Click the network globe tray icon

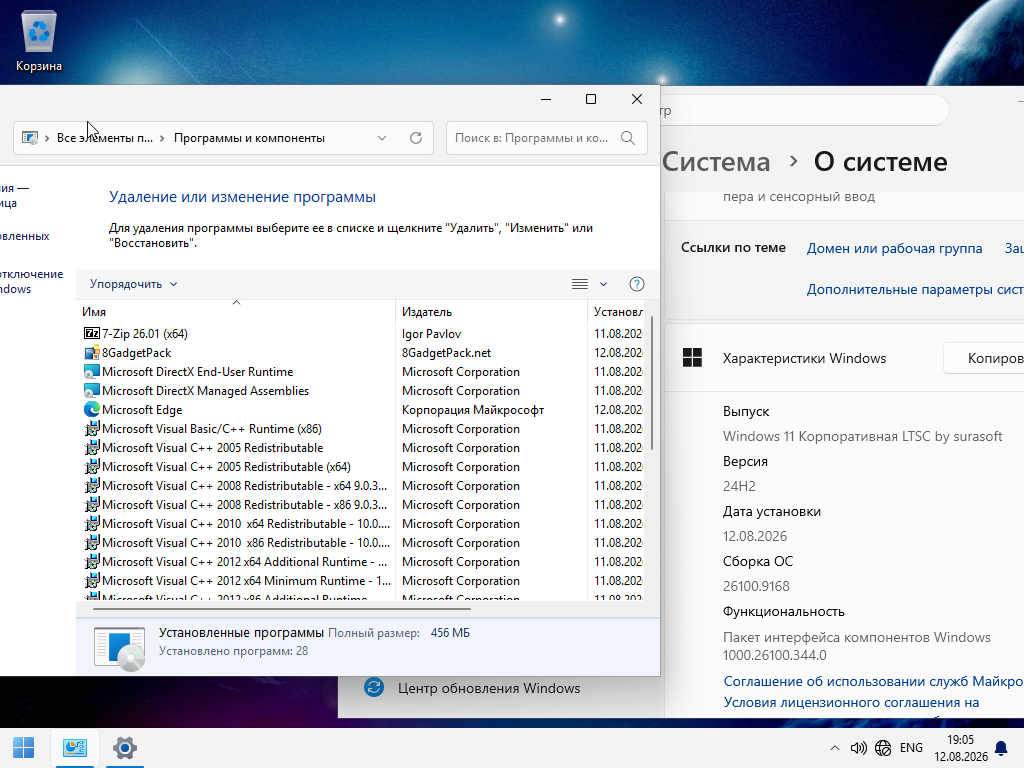(x=883, y=748)
